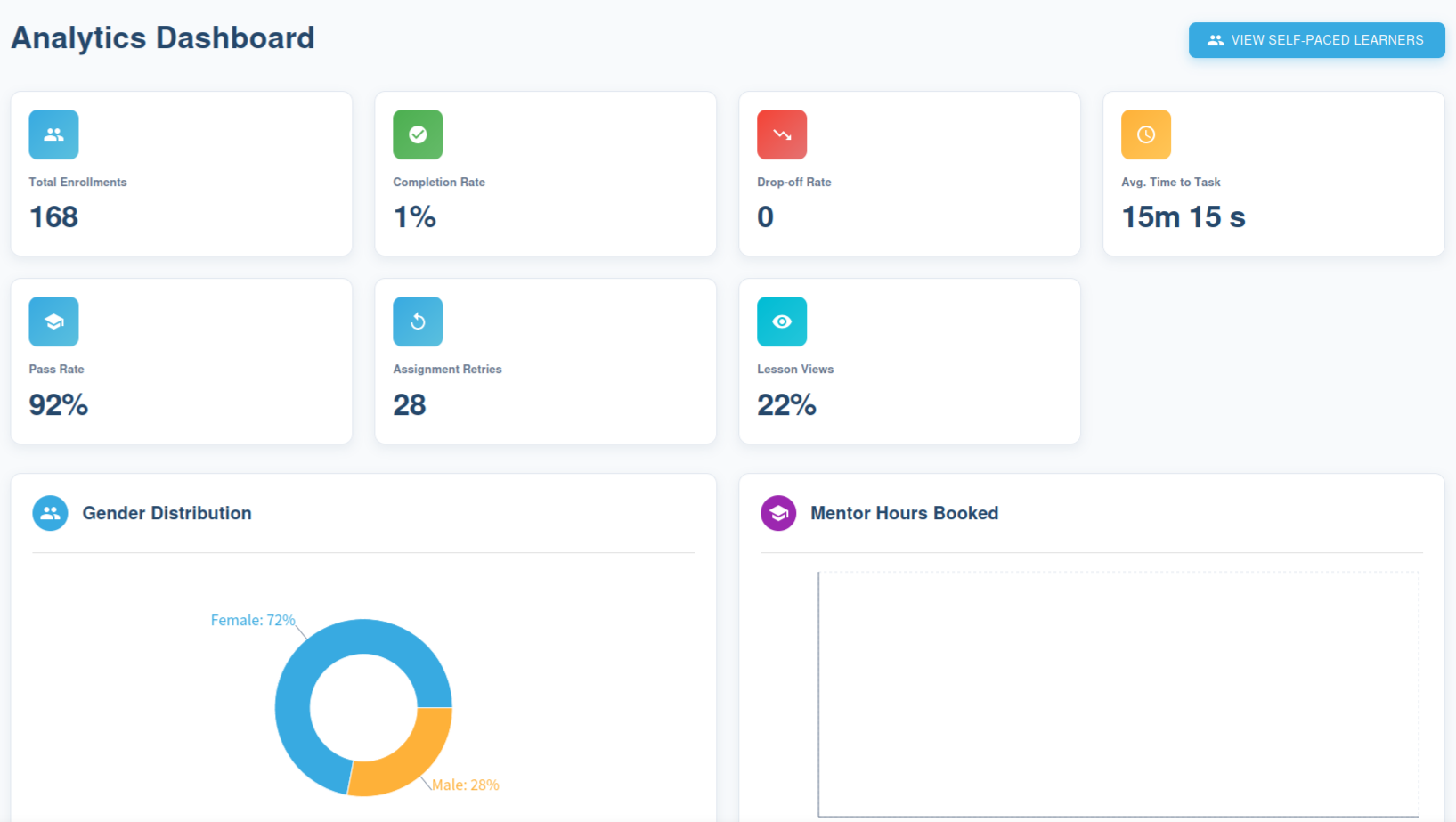Click inside the Mentor Hours Booked chart area
Screen dimensions: 1456x822
pyautogui.click(x=1118, y=695)
